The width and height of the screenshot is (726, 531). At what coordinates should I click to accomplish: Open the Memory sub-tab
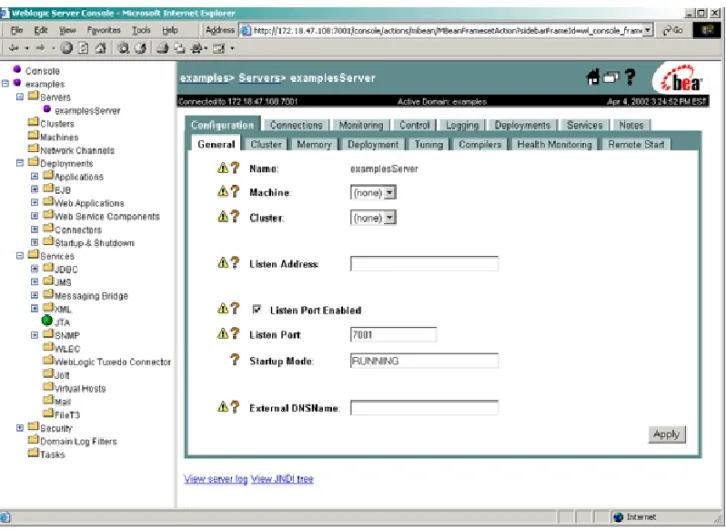pos(314,144)
